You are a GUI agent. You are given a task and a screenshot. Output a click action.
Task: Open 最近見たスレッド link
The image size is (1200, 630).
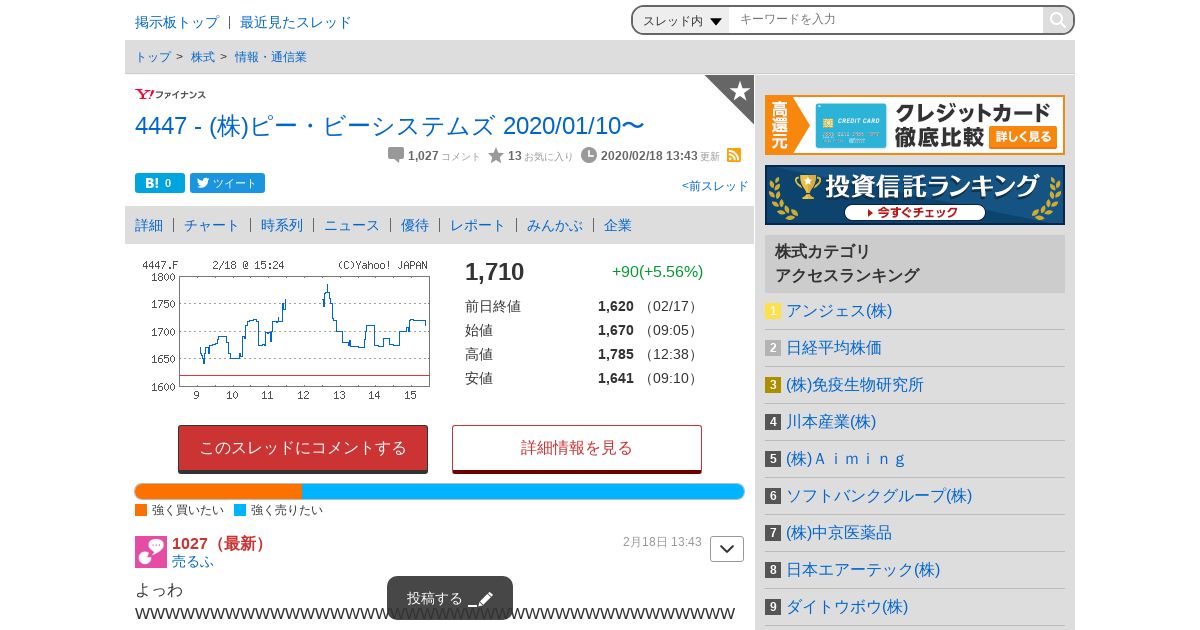tap(296, 22)
